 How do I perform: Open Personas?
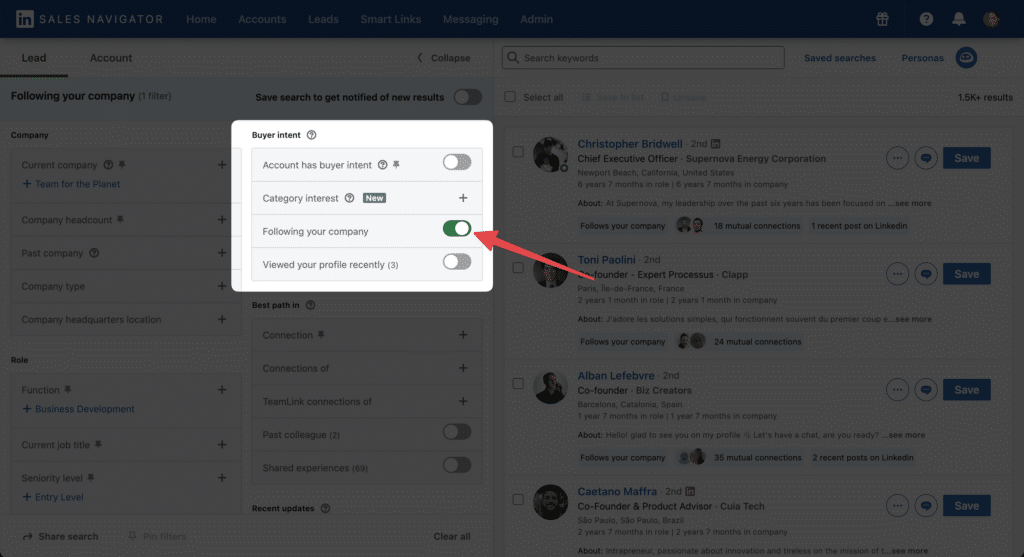point(922,57)
